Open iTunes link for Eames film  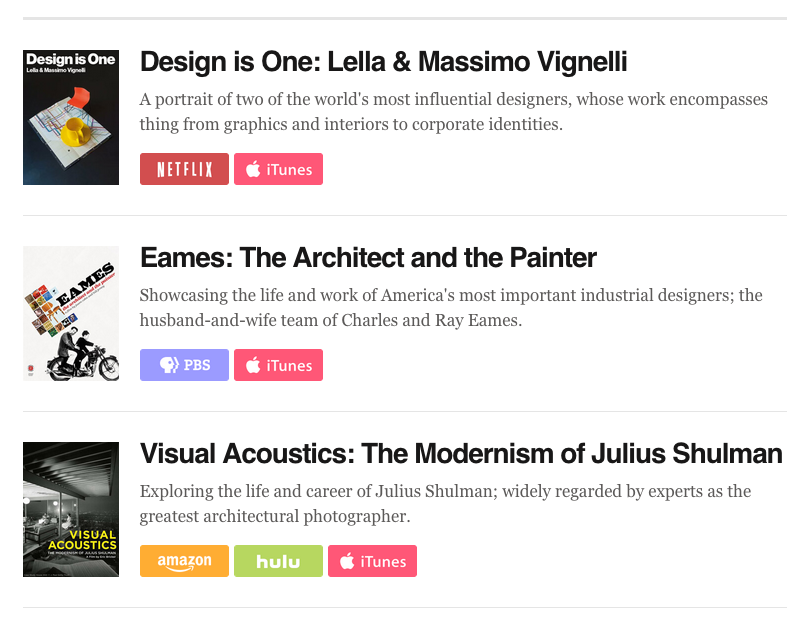[x=278, y=365]
